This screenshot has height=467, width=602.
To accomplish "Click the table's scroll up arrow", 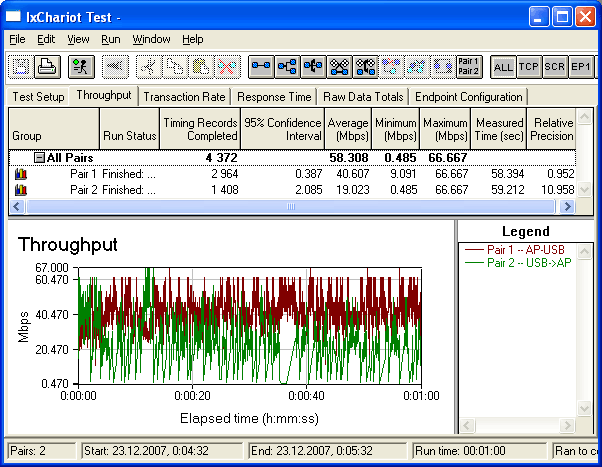I will tap(584, 116).
